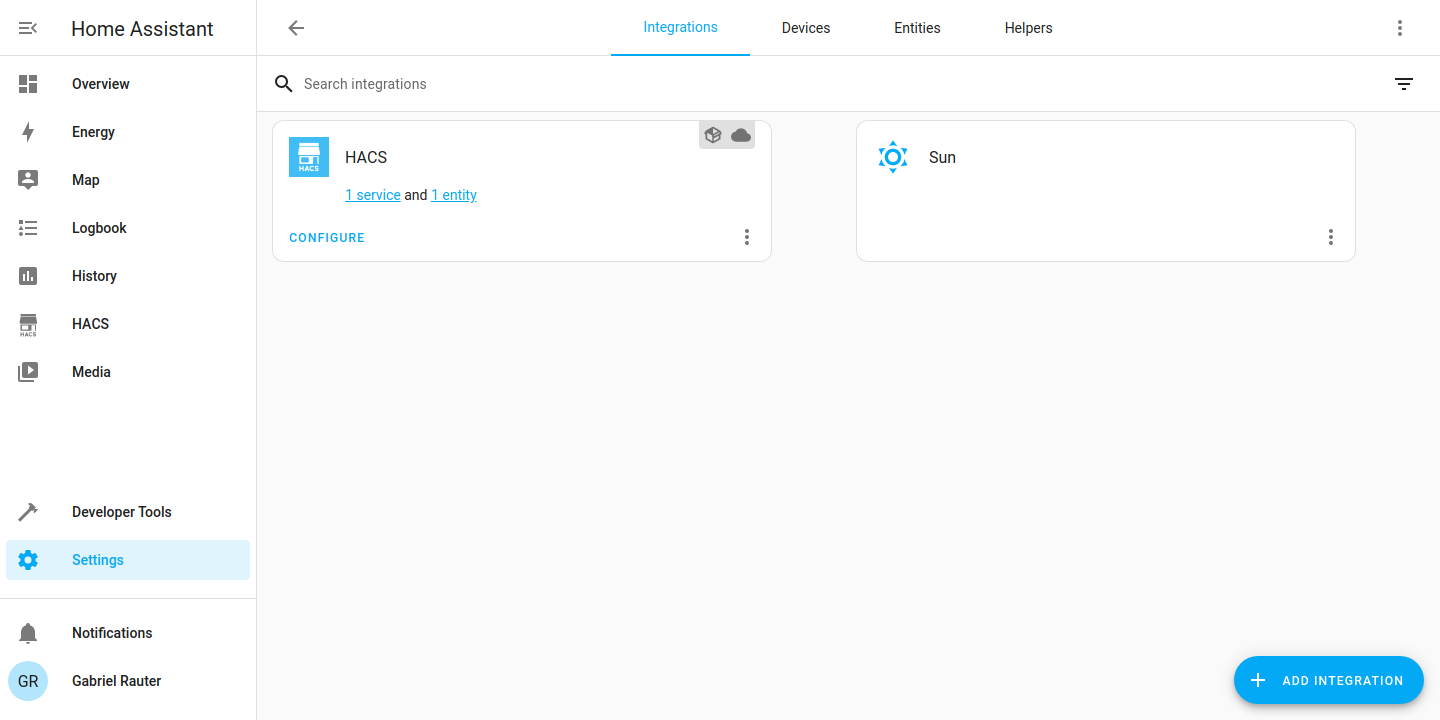
Task: Open the Map sidebar item
Action: (x=128, y=180)
